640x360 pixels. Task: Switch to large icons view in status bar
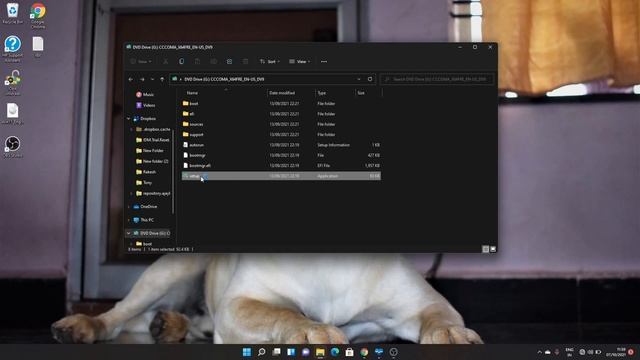point(493,249)
